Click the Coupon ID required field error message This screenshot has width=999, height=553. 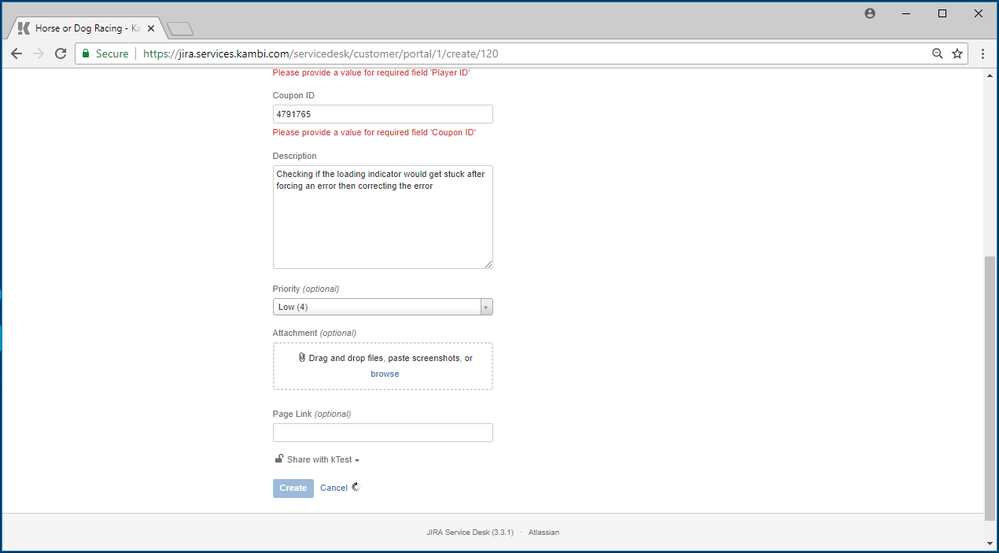(x=374, y=133)
